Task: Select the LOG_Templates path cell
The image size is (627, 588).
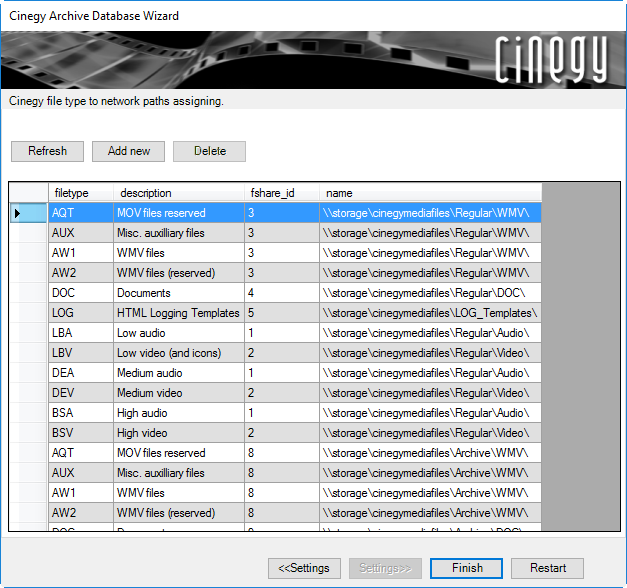Action: 431,313
